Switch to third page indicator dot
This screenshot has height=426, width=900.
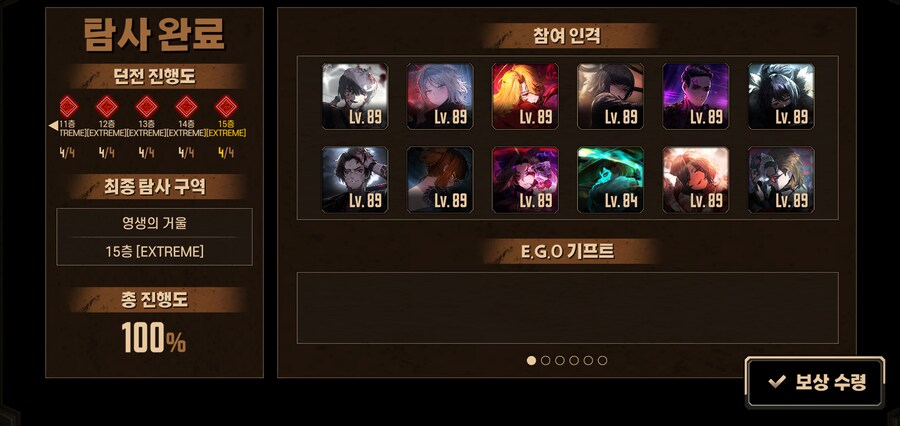coord(560,361)
